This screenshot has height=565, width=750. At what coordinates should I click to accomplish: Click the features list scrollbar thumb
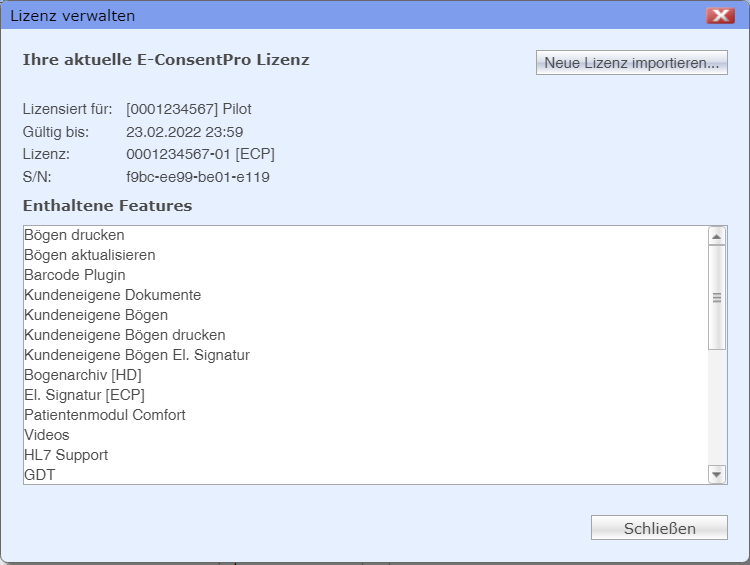click(x=717, y=298)
